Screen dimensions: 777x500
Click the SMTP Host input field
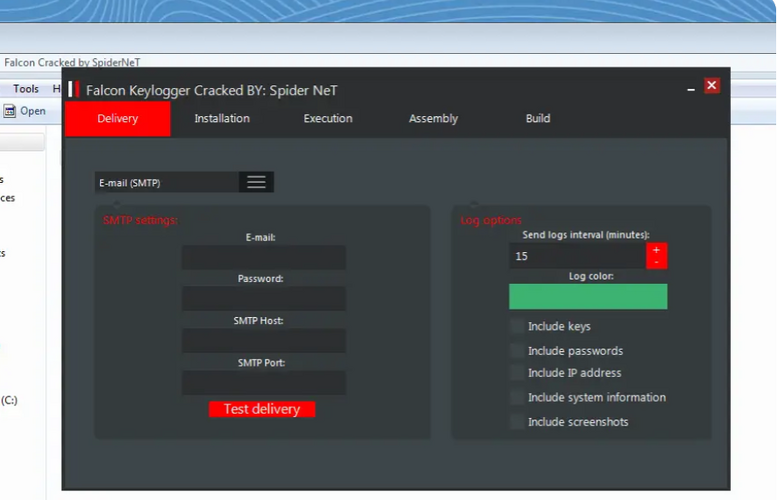coord(264,340)
